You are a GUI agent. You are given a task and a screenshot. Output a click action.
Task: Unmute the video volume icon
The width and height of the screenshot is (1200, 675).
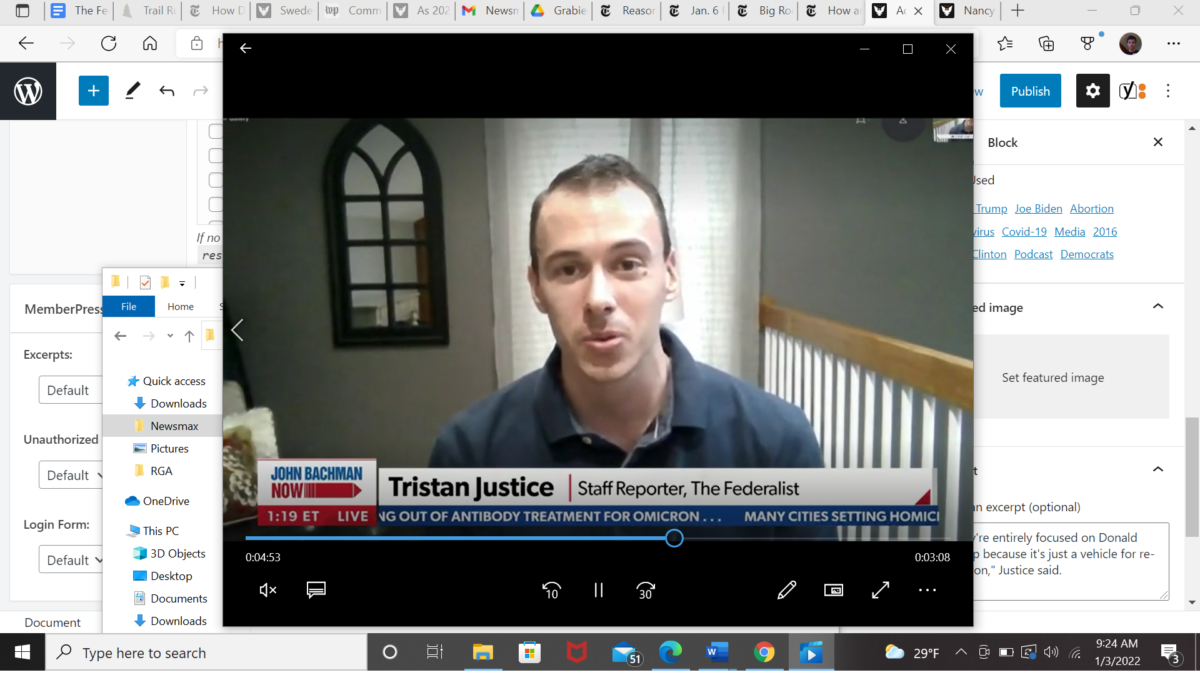point(268,590)
